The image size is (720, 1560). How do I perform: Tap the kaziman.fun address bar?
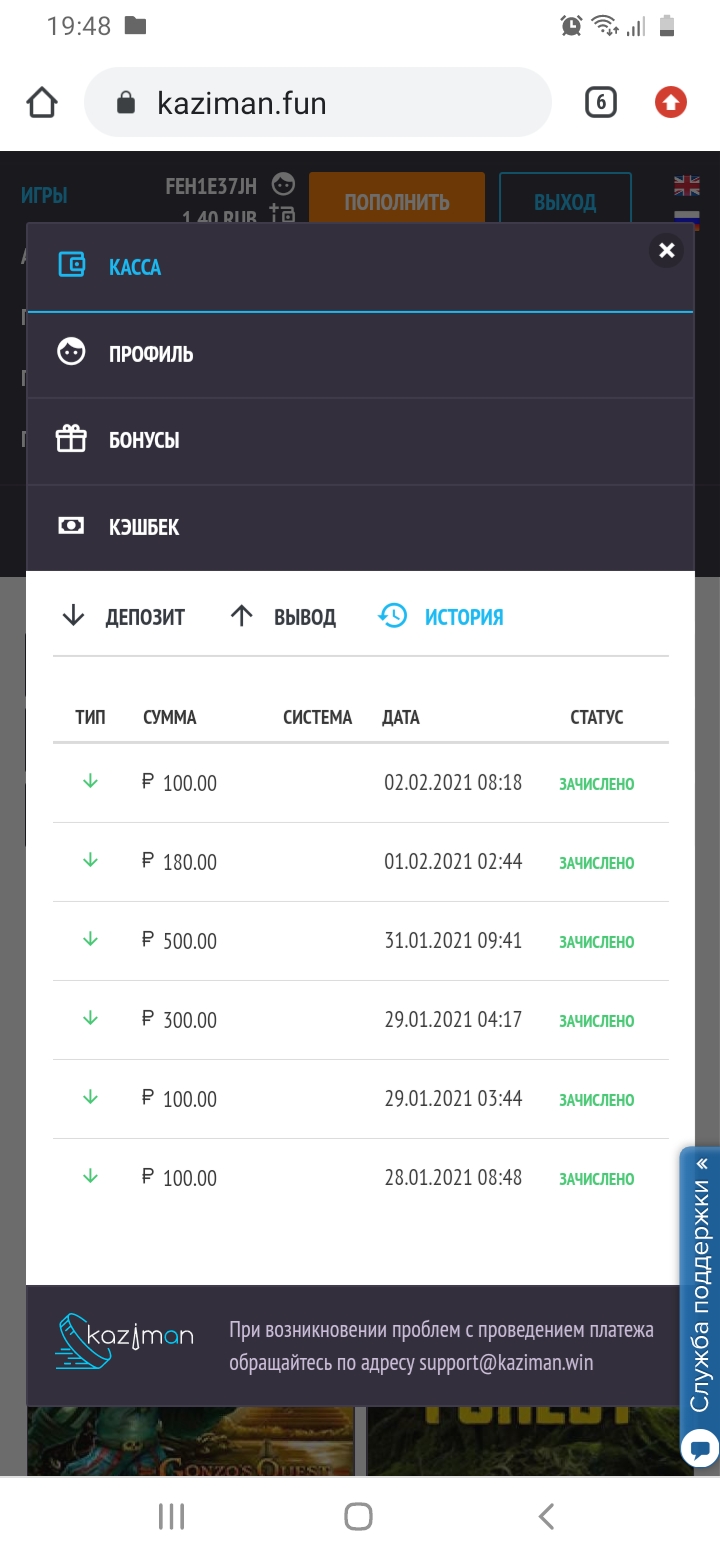click(x=318, y=103)
